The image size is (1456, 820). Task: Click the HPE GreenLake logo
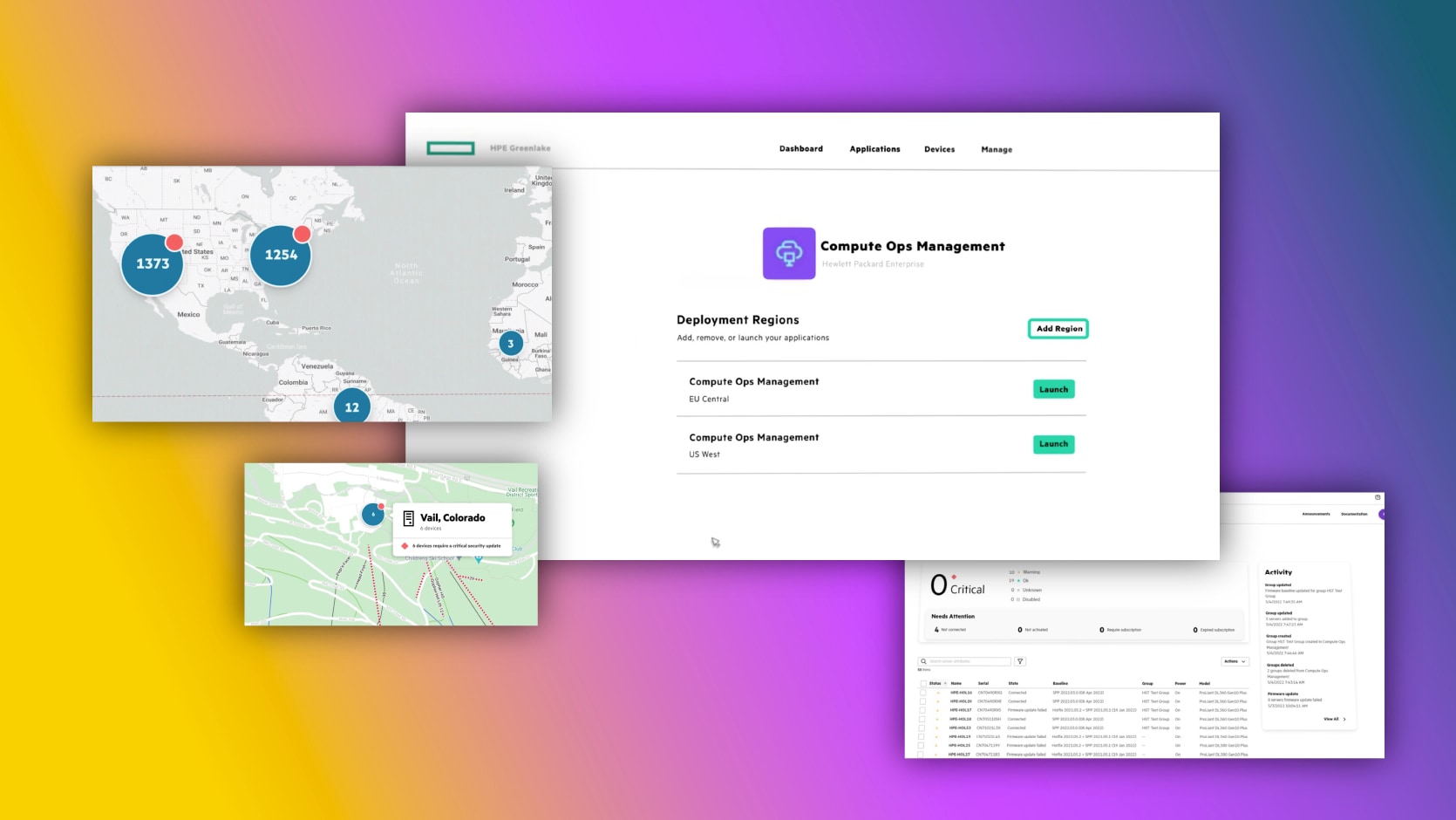(x=451, y=148)
